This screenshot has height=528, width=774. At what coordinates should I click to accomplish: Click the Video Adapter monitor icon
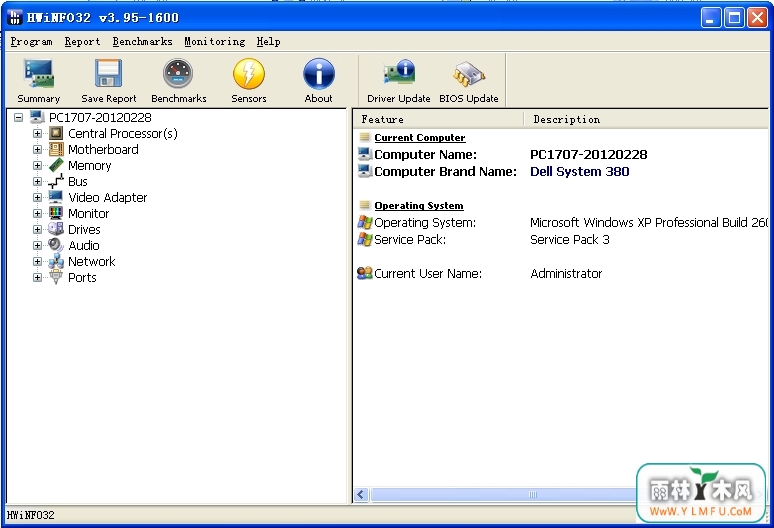pos(56,197)
